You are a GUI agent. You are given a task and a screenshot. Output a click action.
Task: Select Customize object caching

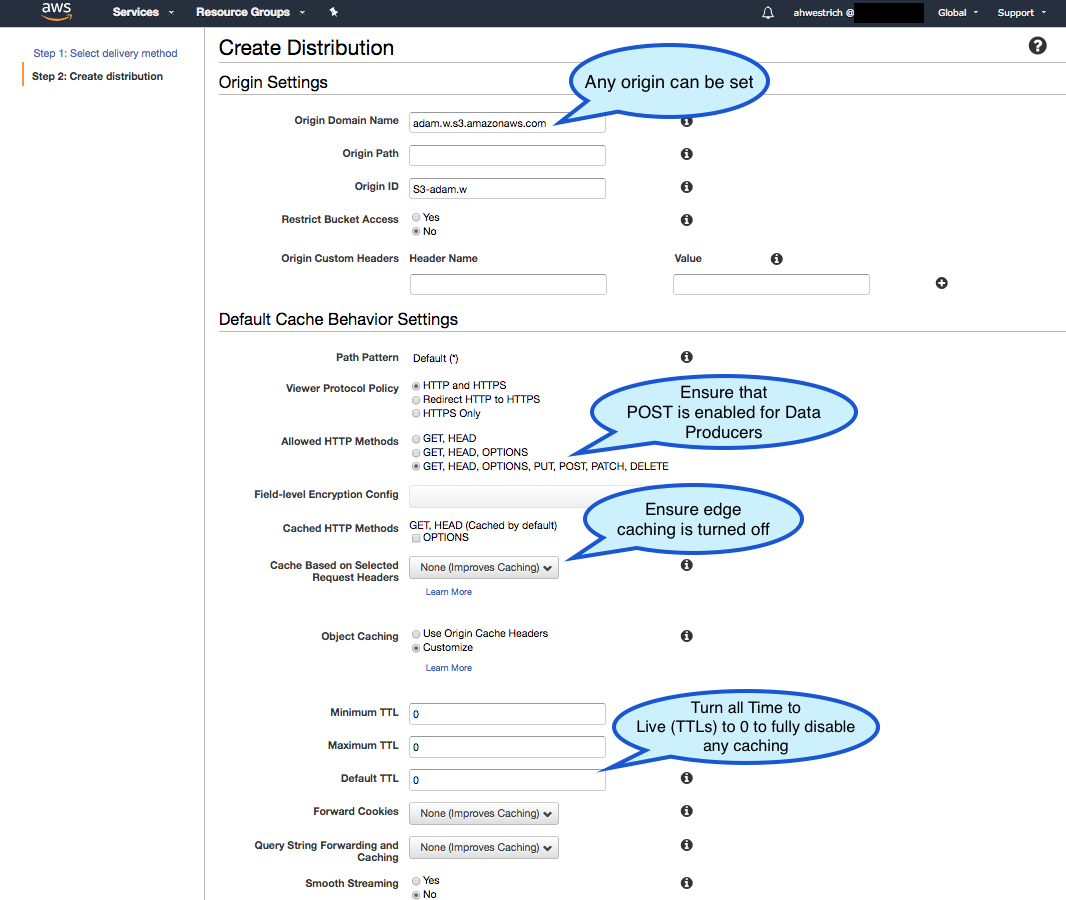416,648
